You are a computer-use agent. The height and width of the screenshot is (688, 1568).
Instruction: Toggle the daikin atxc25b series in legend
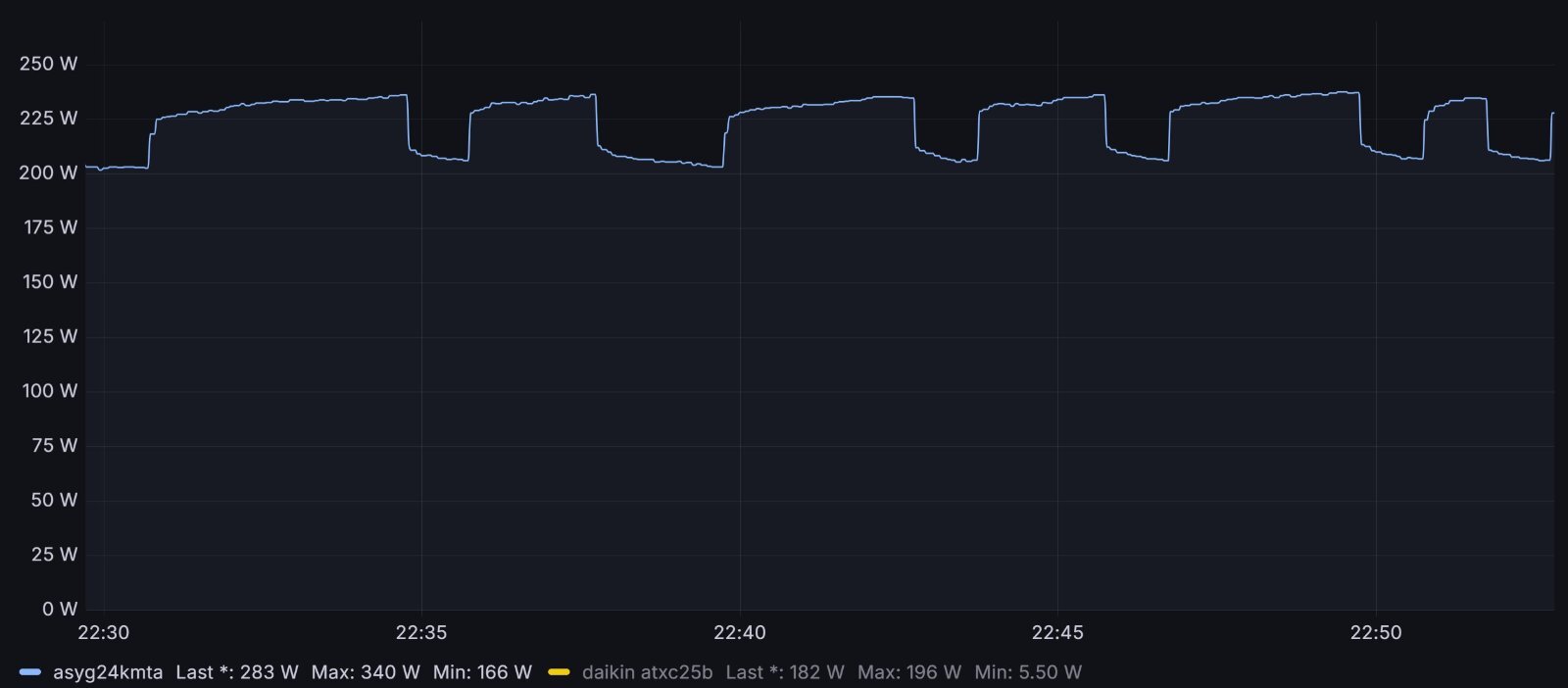pyautogui.click(x=647, y=672)
